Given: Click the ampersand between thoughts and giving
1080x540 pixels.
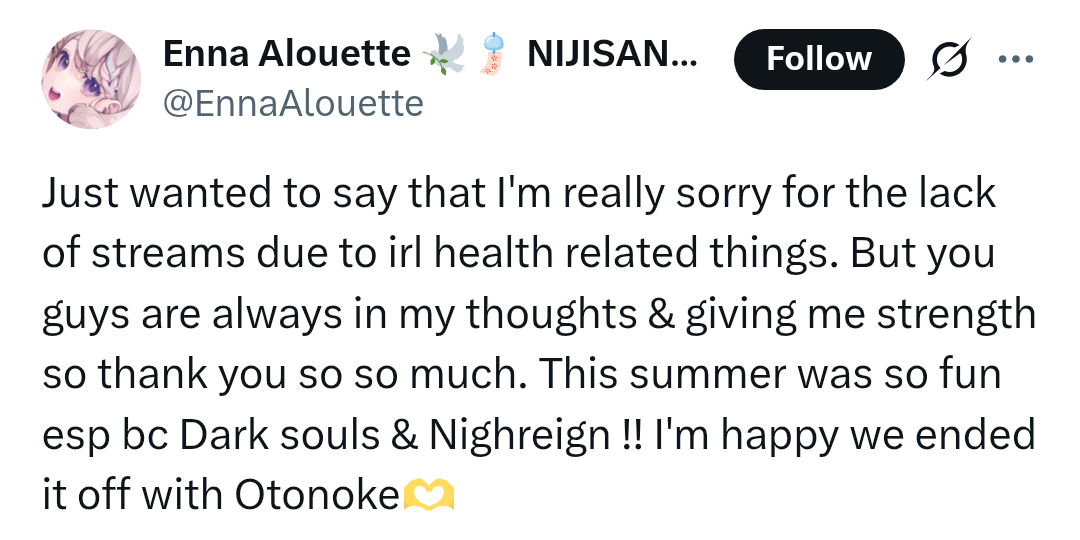Looking at the screenshot, I should [x=660, y=315].
